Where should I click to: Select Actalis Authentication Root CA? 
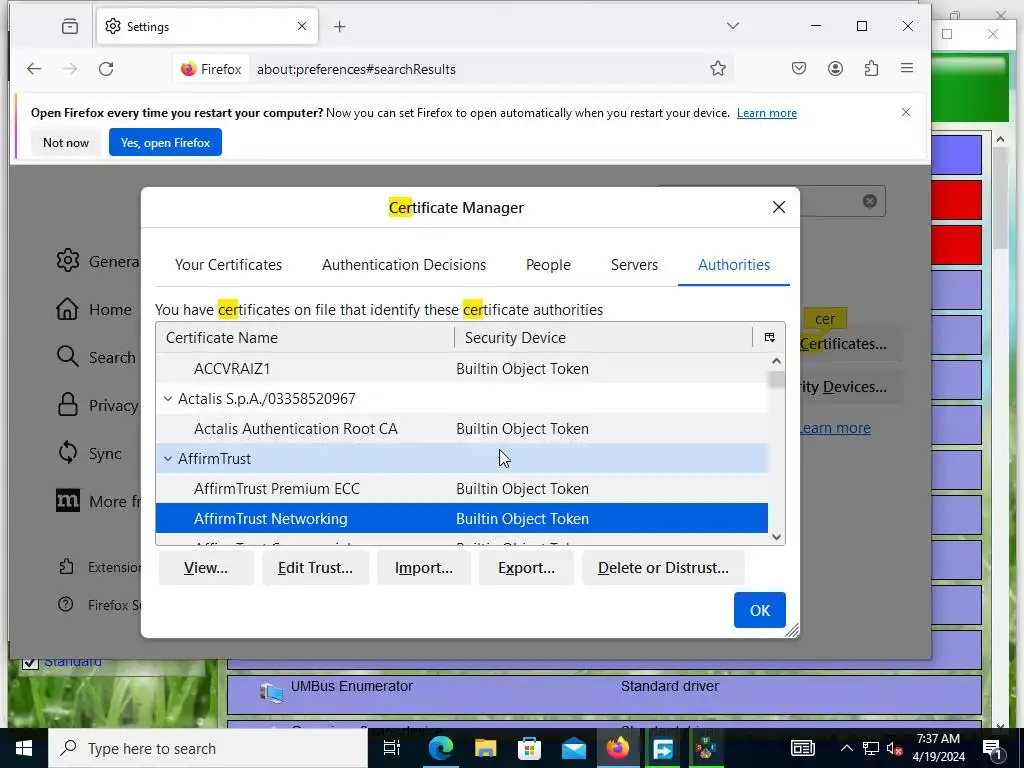pyautogui.click(x=462, y=428)
